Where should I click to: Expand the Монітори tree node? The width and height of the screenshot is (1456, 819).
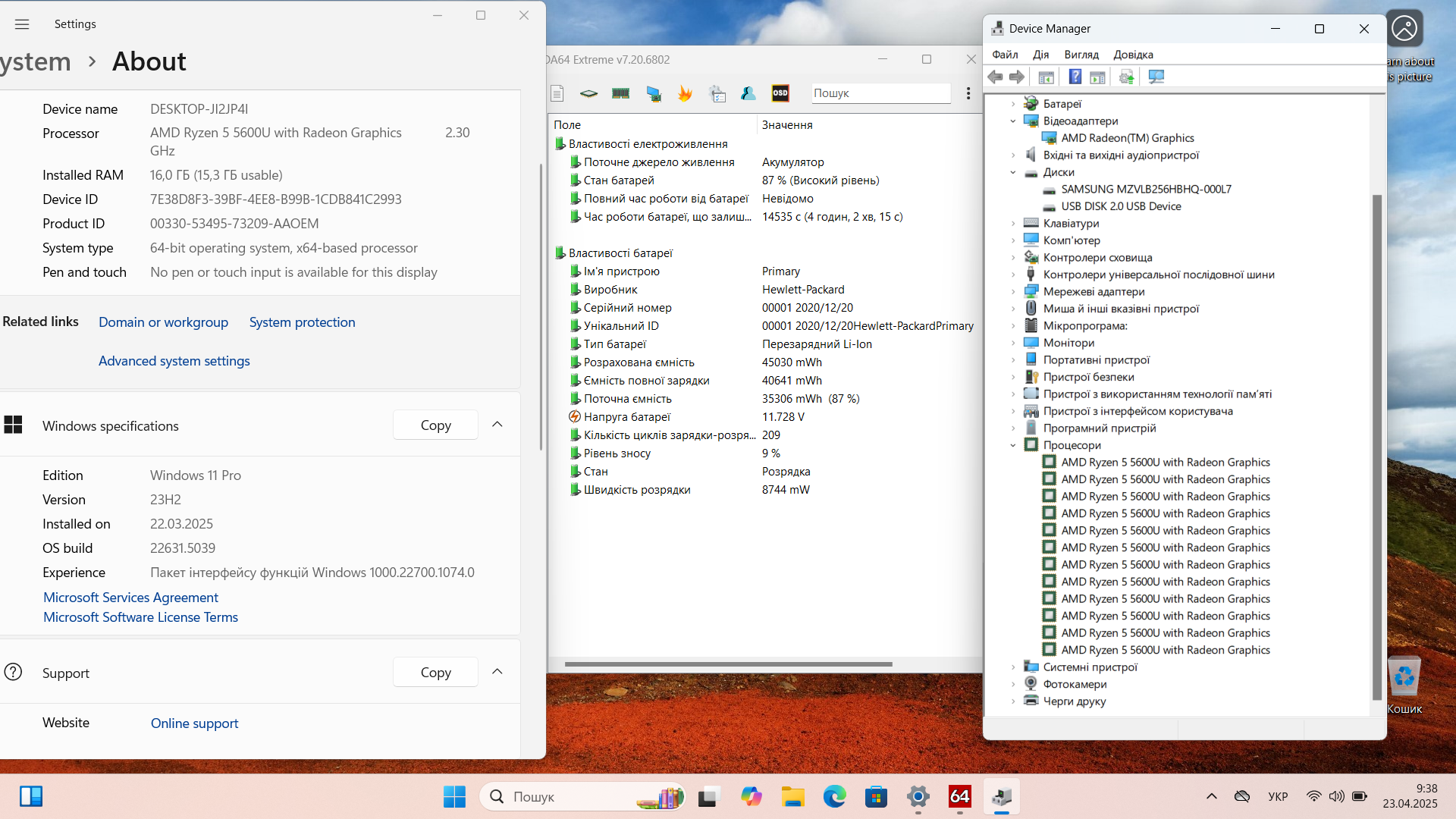[x=1013, y=343]
